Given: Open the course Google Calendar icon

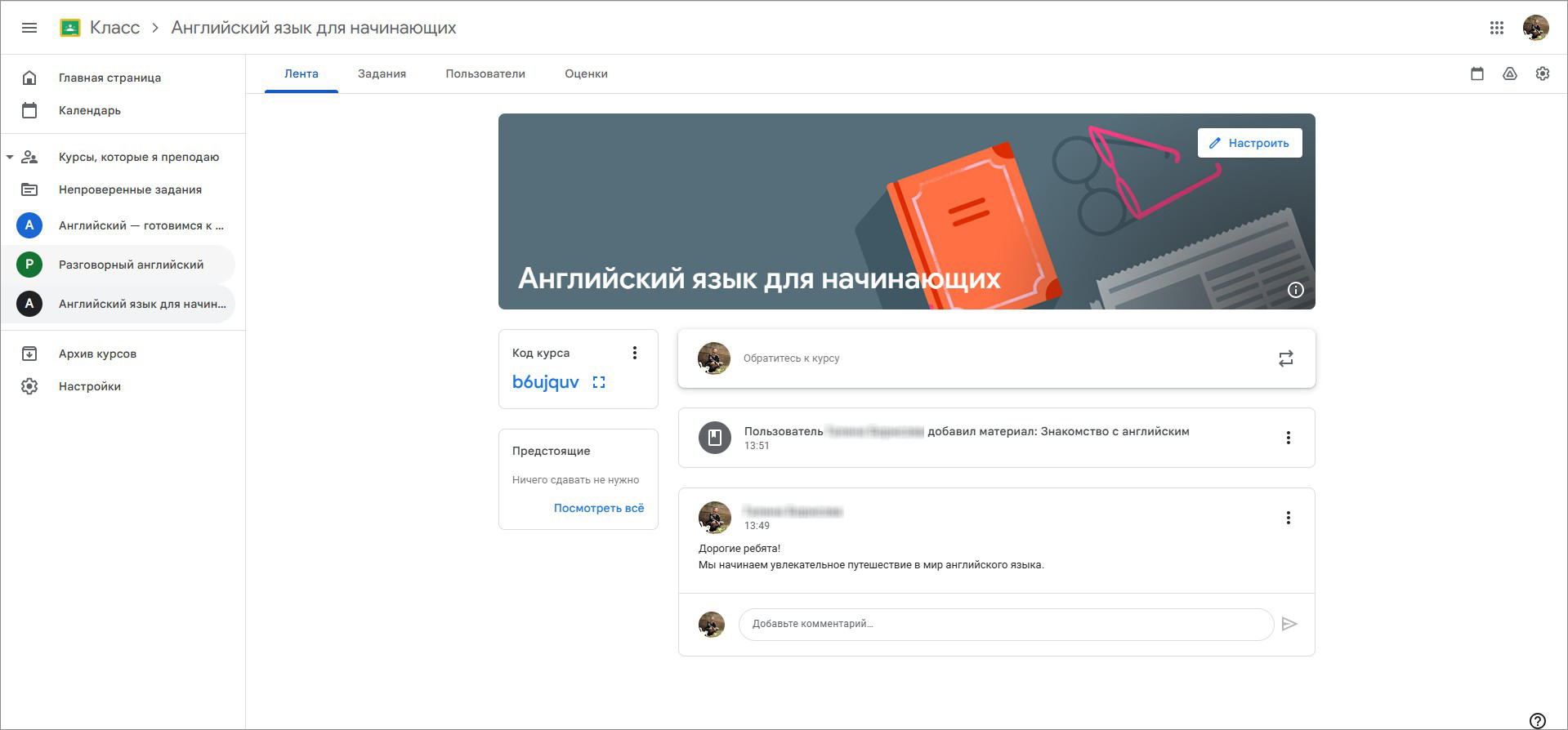Looking at the screenshot, I should [x=1477, y=73].
